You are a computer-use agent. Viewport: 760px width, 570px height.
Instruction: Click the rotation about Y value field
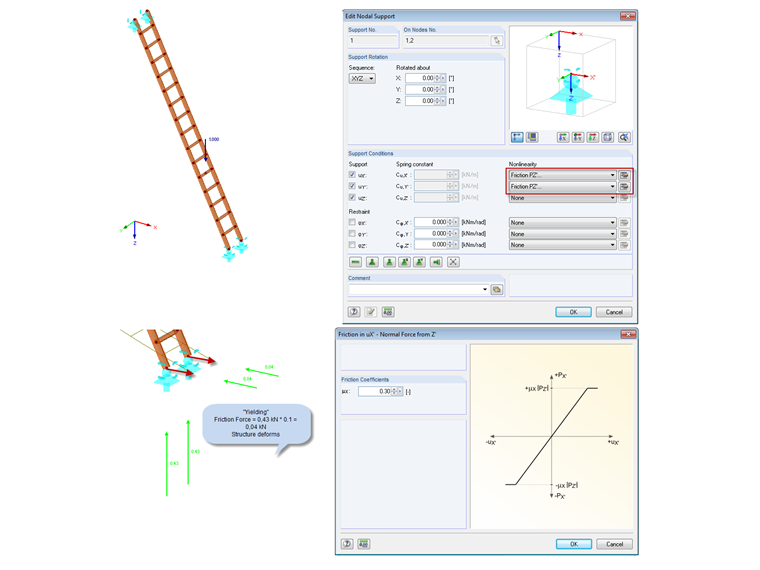coord(420,89)
